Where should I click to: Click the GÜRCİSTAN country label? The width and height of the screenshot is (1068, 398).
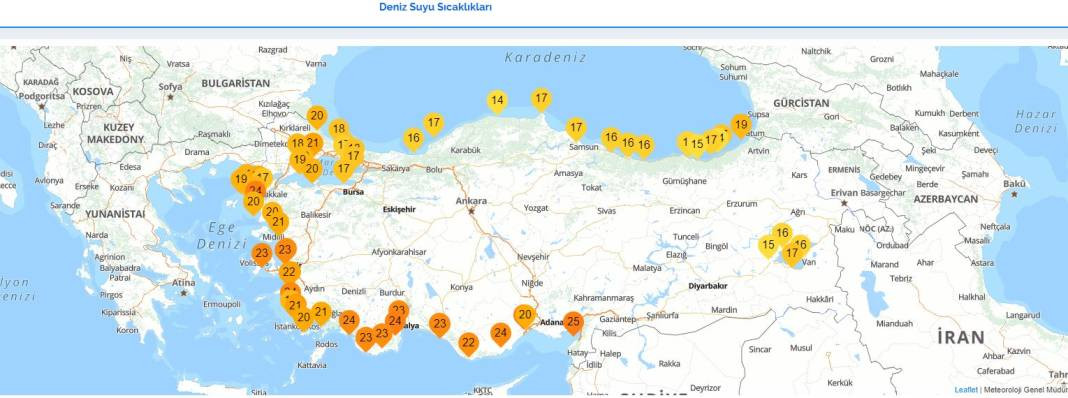(x=801, y=104)
